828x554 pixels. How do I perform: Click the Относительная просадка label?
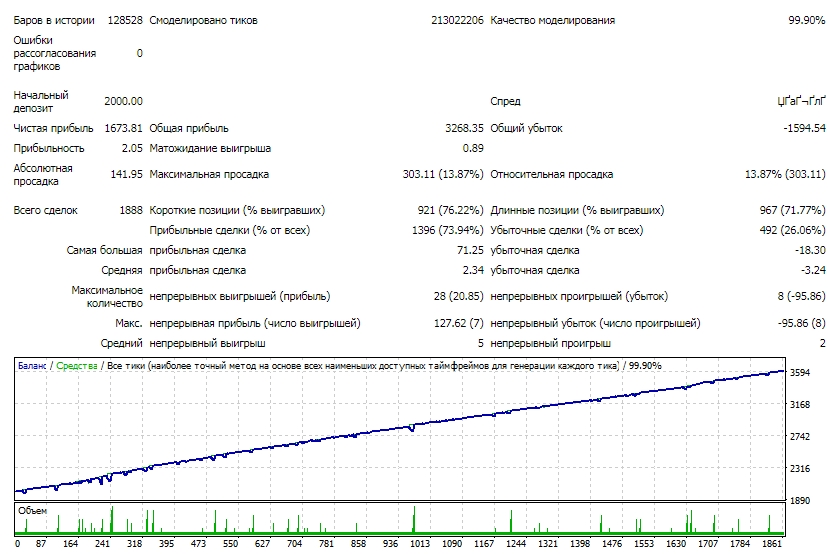(x=551, y=174)
